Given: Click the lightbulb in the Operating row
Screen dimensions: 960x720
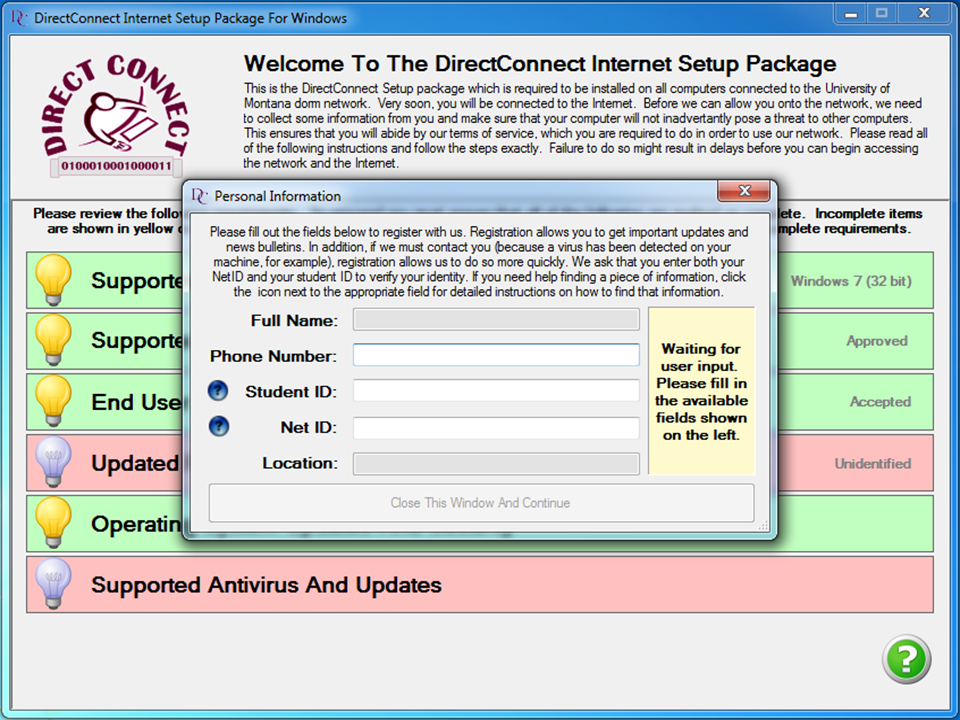Looking at the screenshot, I should pyautogui.click(x=53, y=522).
